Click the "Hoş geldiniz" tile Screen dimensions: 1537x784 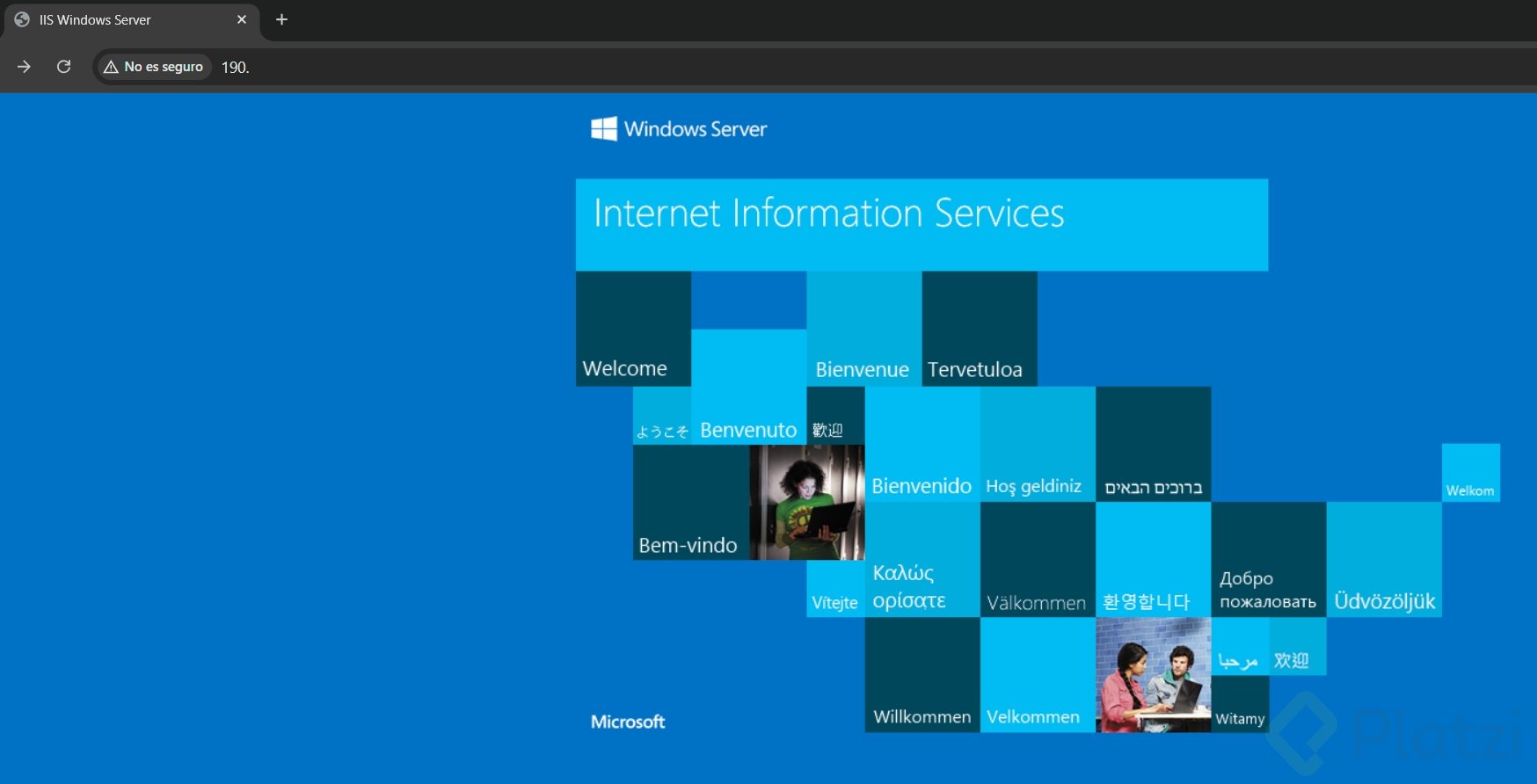1038,444
